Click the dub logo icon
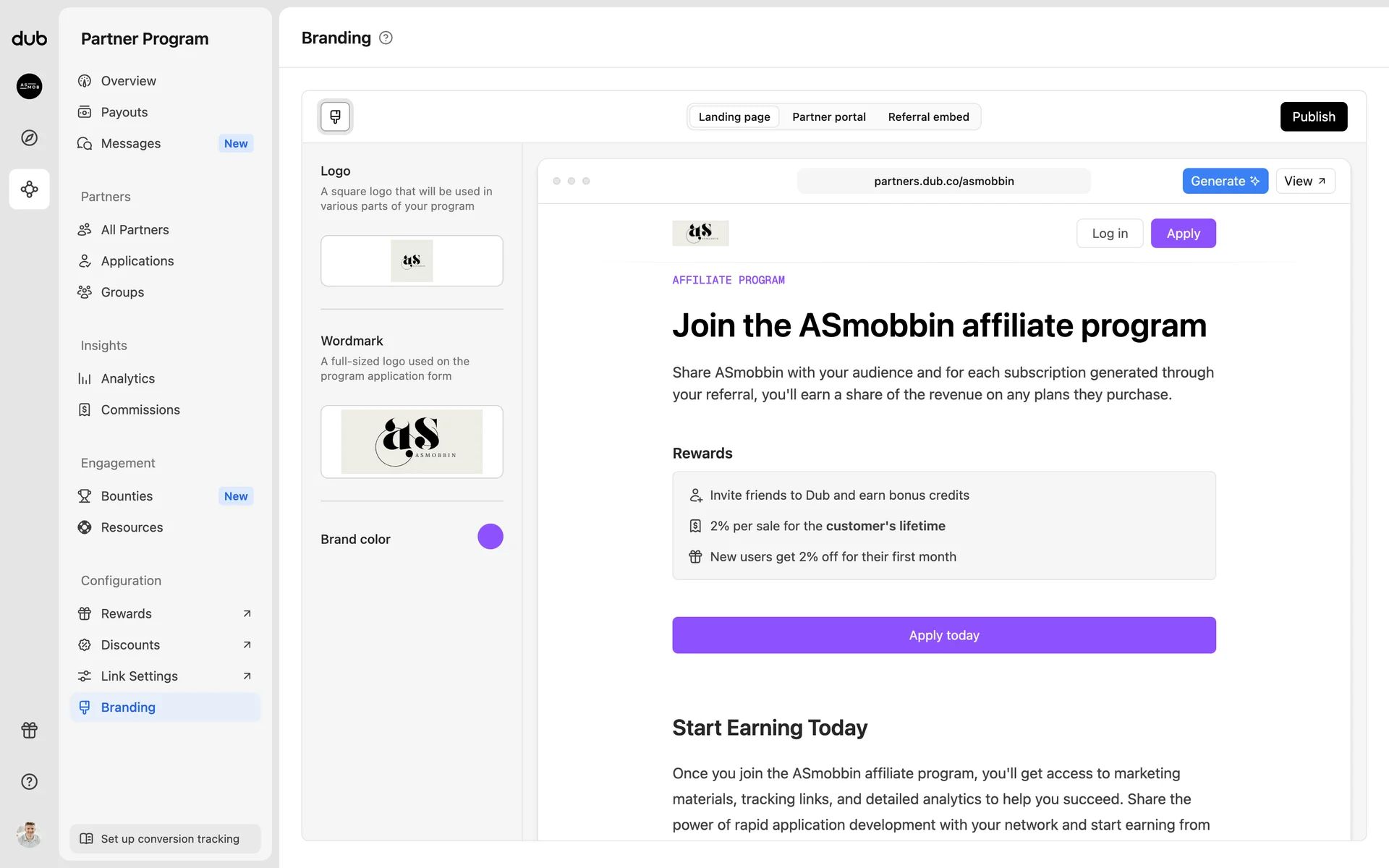1389x868 pixels. (29, 38)
